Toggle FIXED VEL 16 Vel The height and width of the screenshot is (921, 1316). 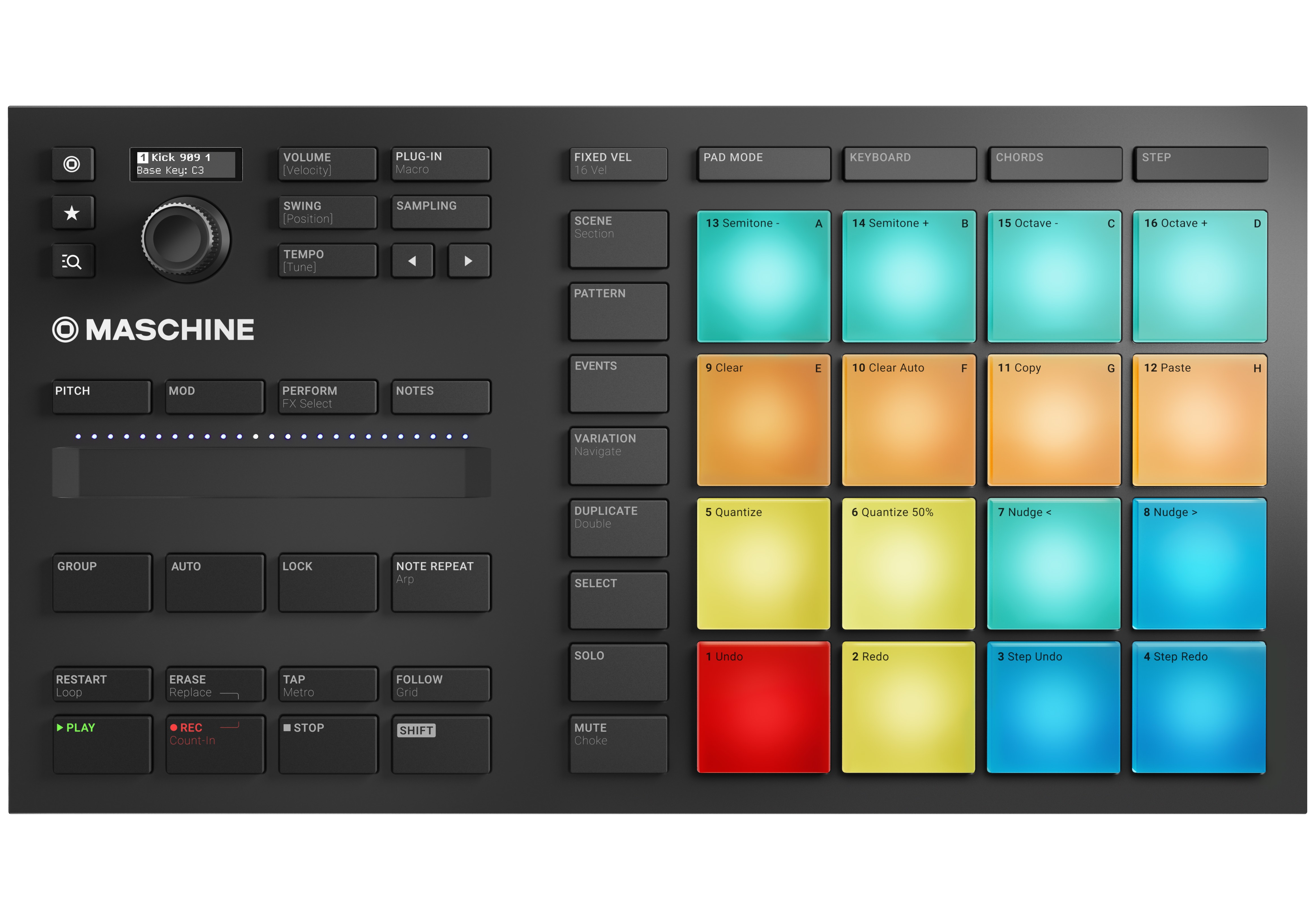(619, 164)
